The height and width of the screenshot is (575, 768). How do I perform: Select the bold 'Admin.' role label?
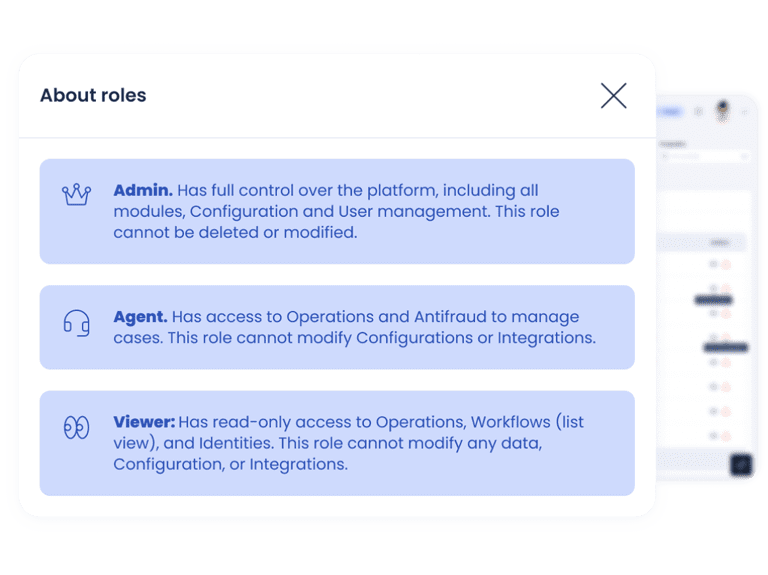click(x=143, y=190)
